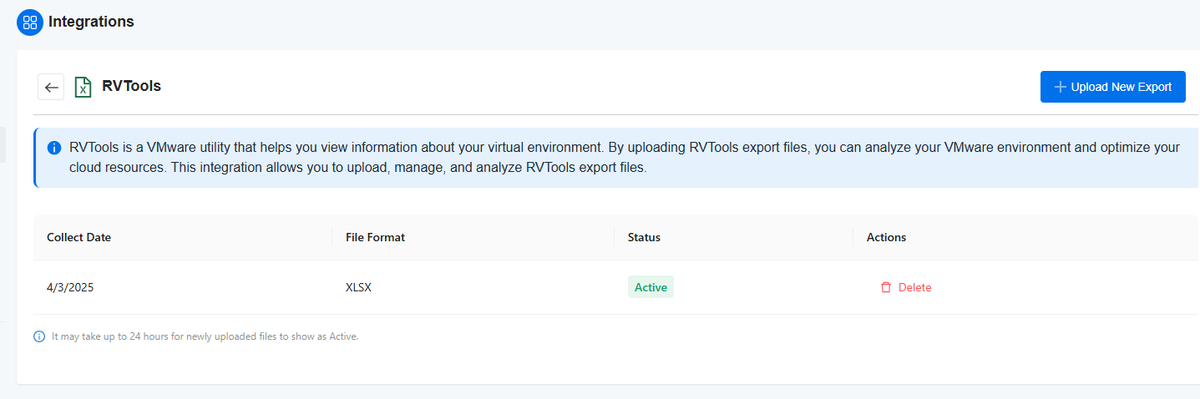1200x399 pixels.
Task: Click the Active status badge
Action: tap(651, 287)
